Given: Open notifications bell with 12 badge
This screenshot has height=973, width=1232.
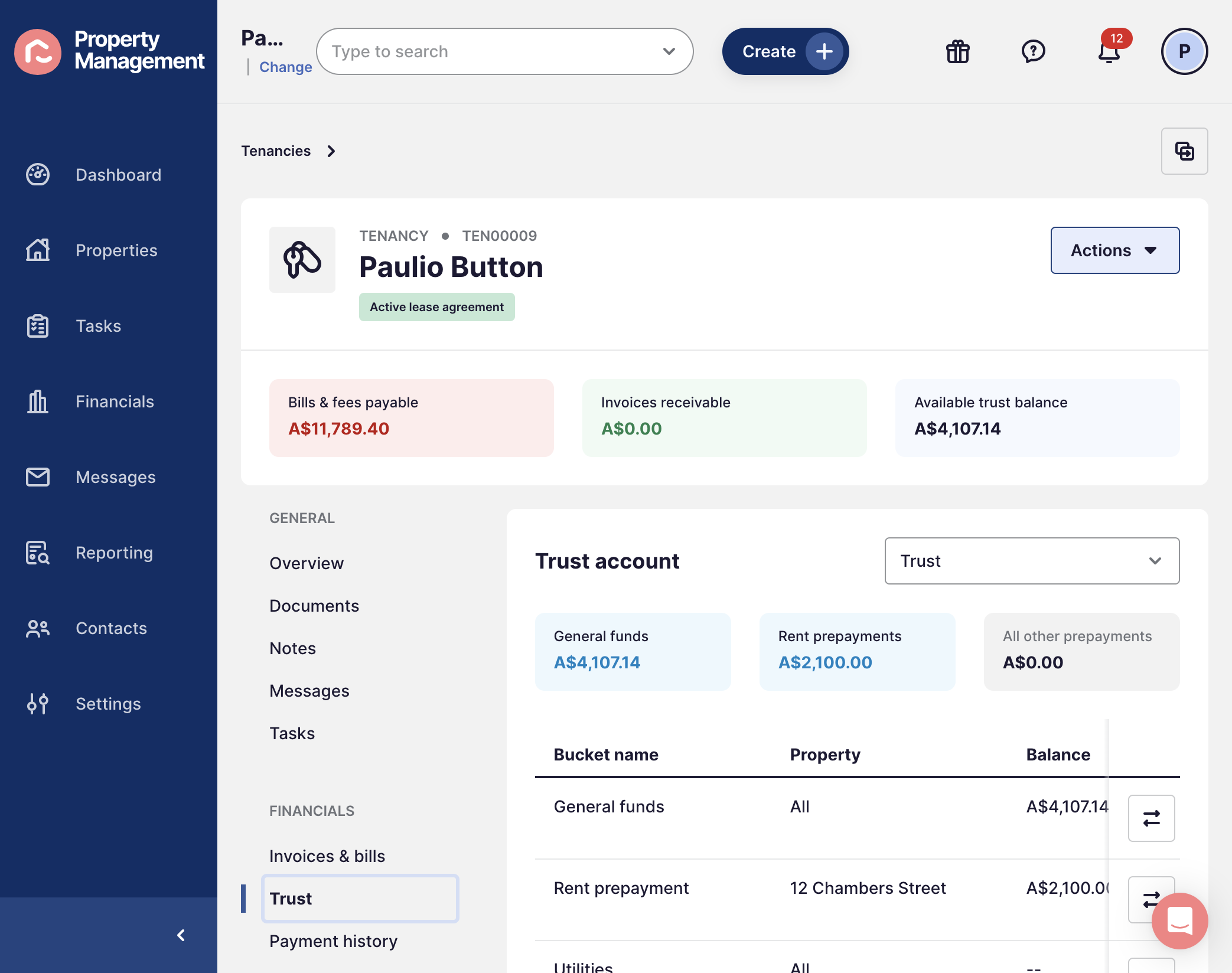Looking at the screenshot, I should 1109,50.
